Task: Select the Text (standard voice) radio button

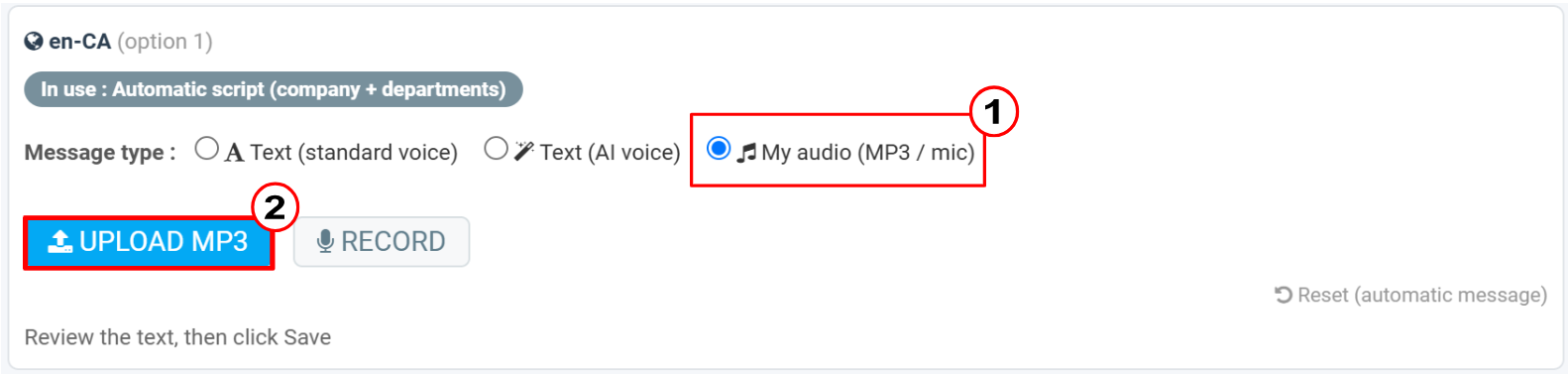Action: (x=206, y=149)
